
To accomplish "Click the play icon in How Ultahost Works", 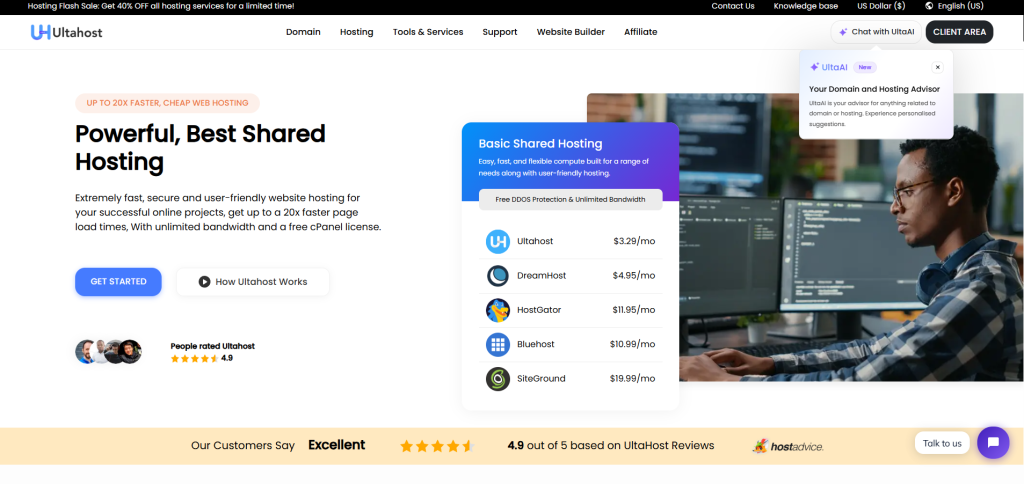I will pyautogui.click(x=204, y=282).
